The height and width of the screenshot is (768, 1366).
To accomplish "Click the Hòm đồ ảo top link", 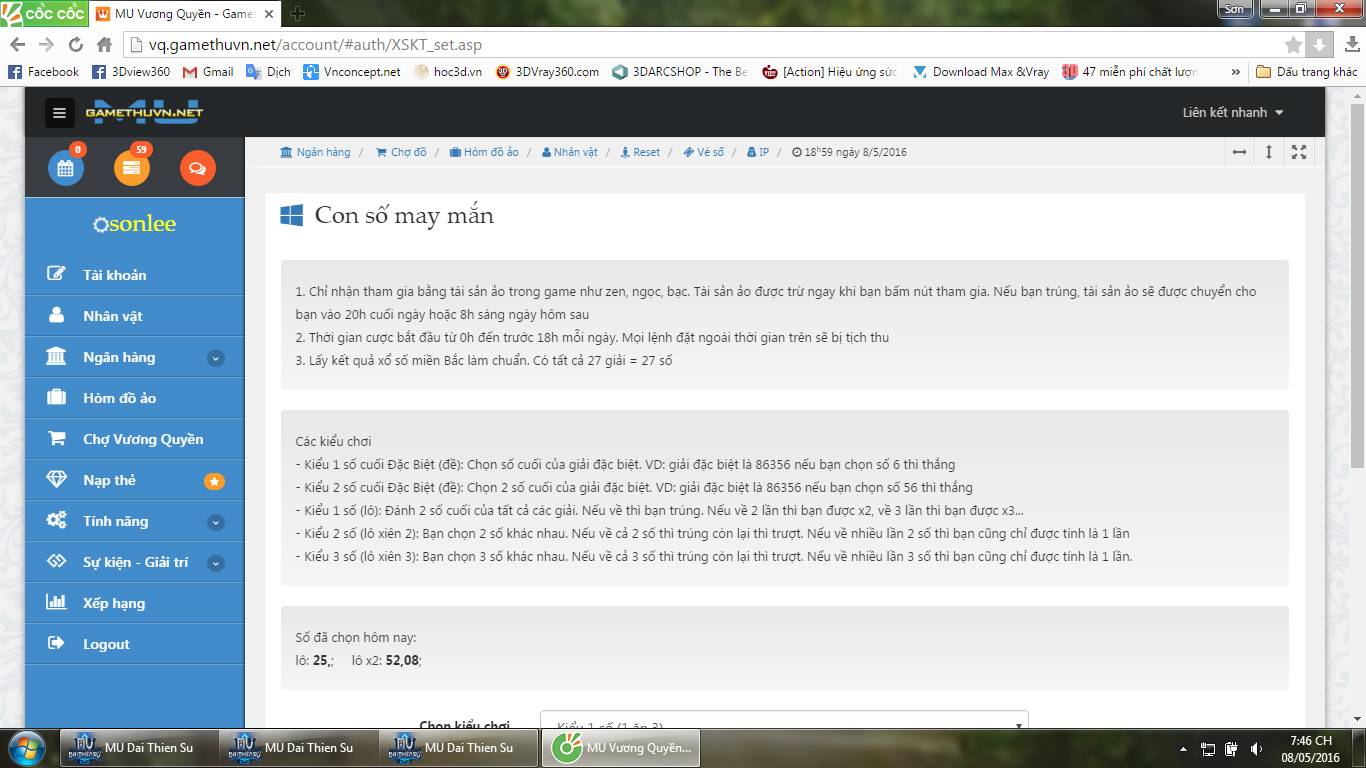I will click(x=484, y=152).
